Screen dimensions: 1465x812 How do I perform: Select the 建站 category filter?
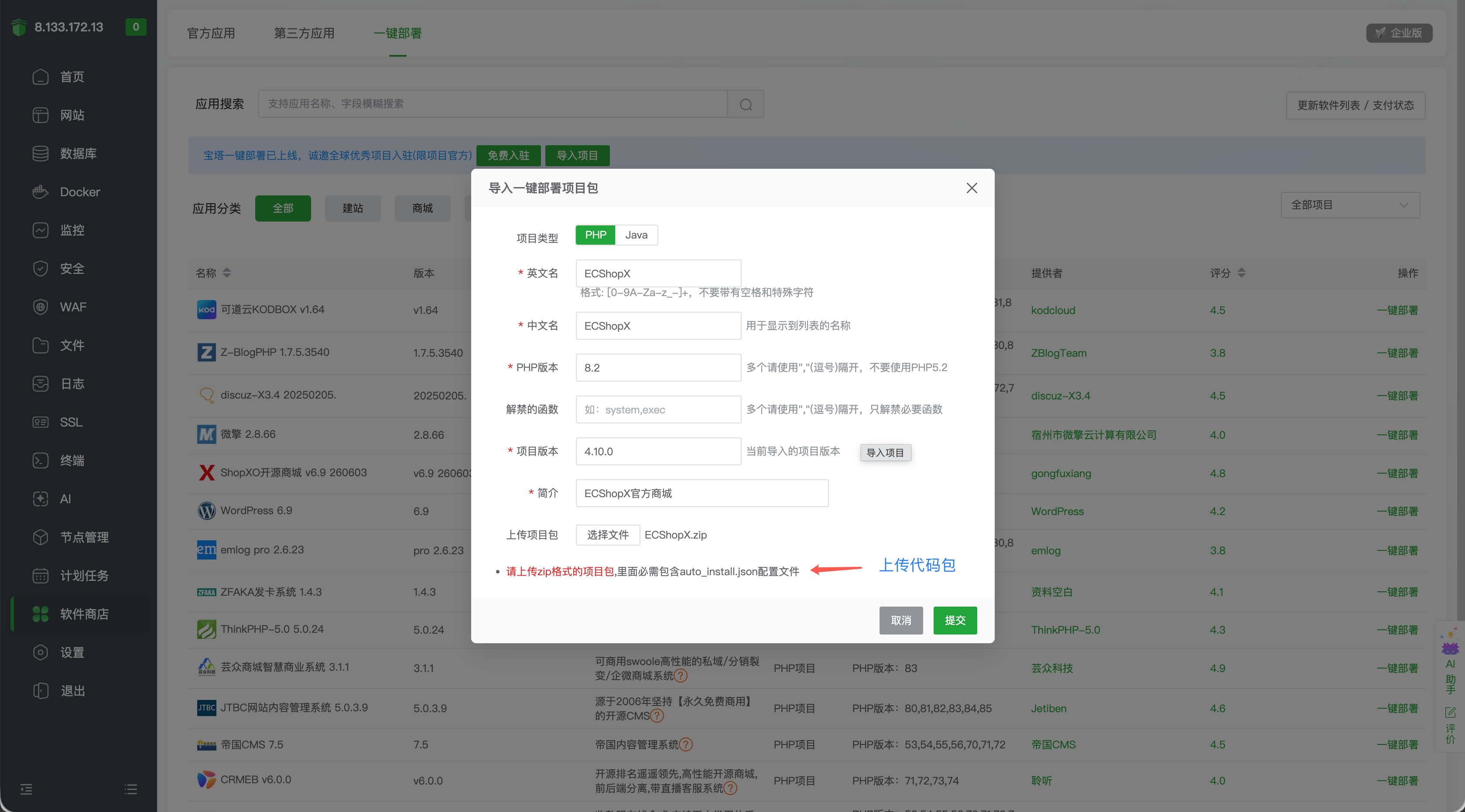pyautogui.click(x=353, y=208)
